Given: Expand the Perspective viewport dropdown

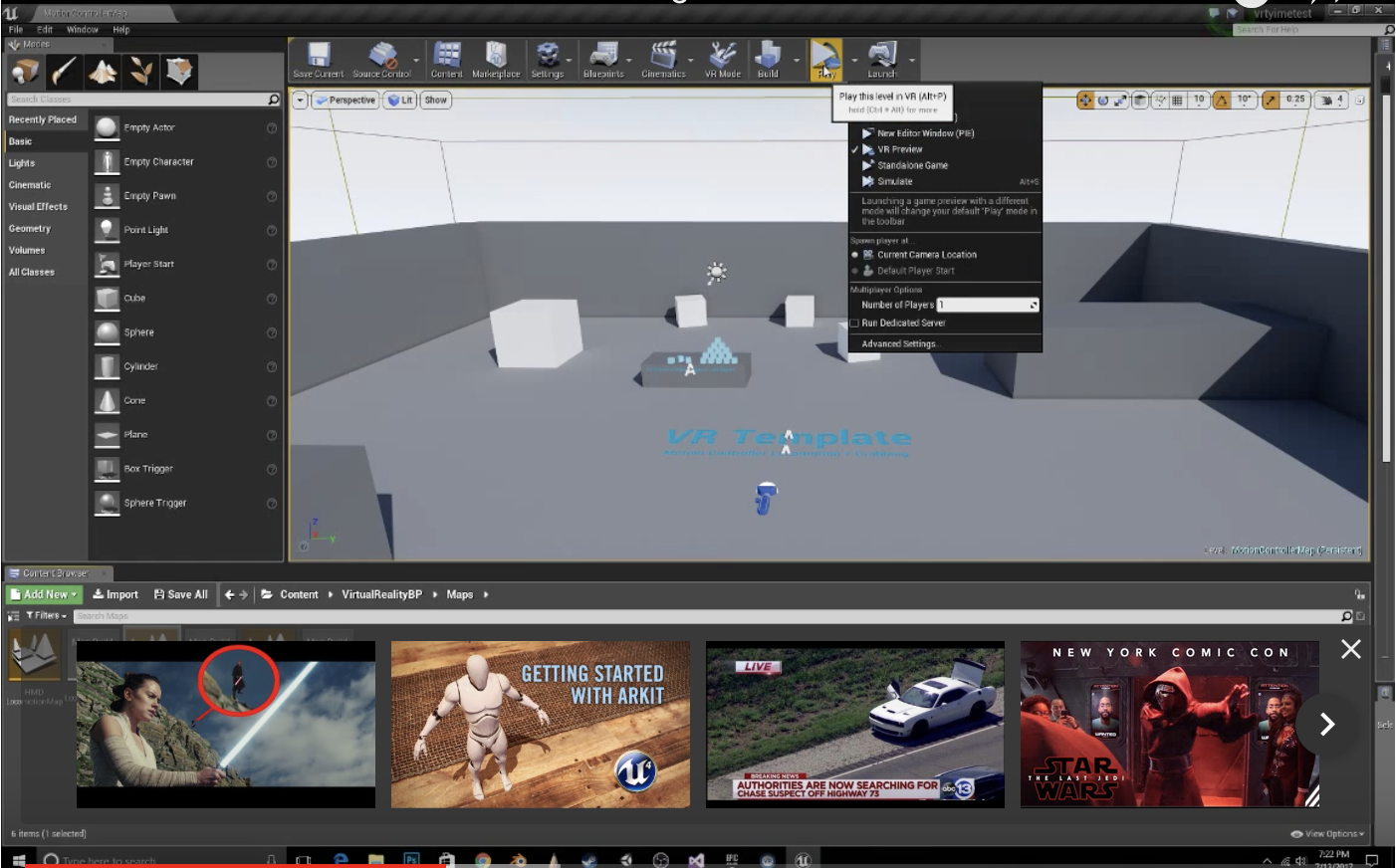Looking at the screenshot, I should [345, 101].
